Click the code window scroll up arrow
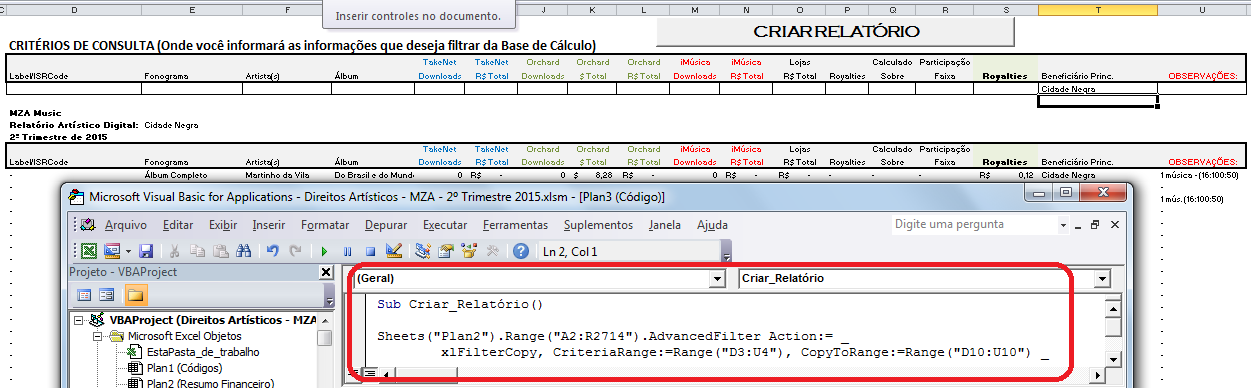This screenshot has width=1251, height=388. click(1112, 309)
